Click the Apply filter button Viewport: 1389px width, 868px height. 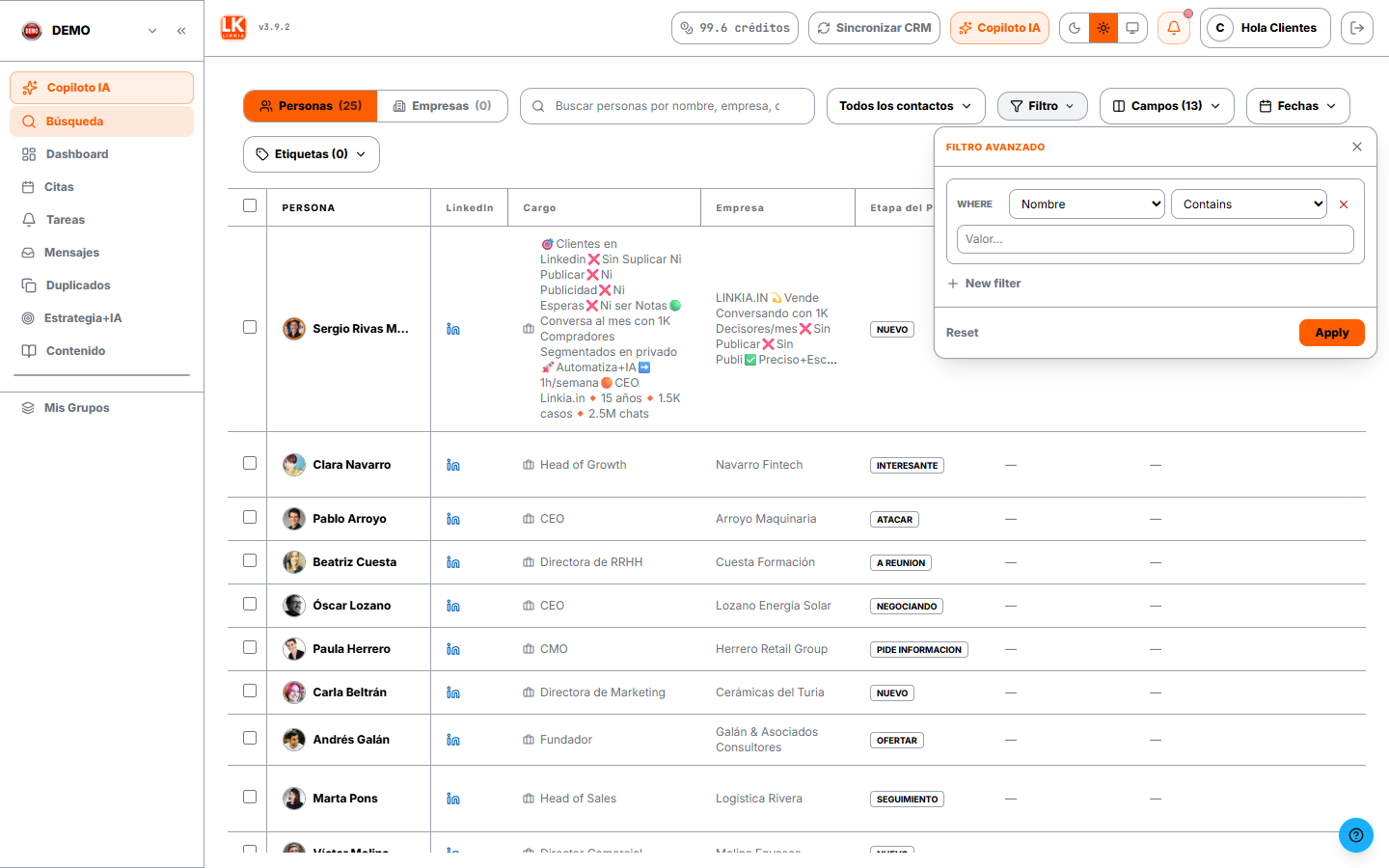(1332, 333)
